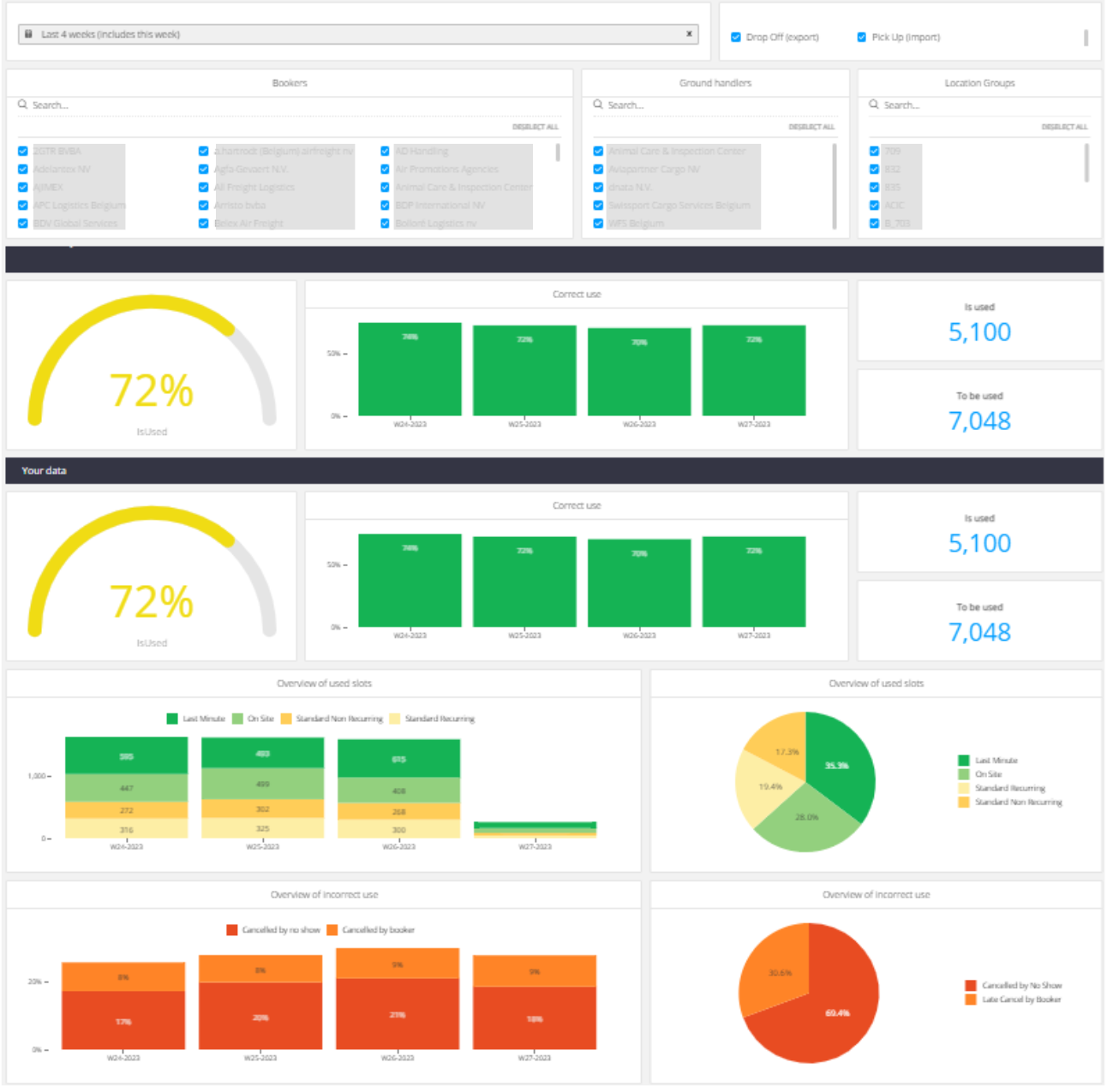Toggle Cancelled by no show legend marker

click(x=232, y=930)
